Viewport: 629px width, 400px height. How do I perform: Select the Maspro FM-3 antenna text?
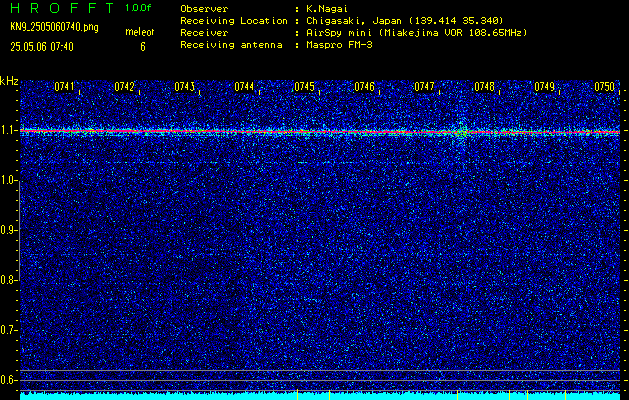pyautogui.click(x=339, y=45)
